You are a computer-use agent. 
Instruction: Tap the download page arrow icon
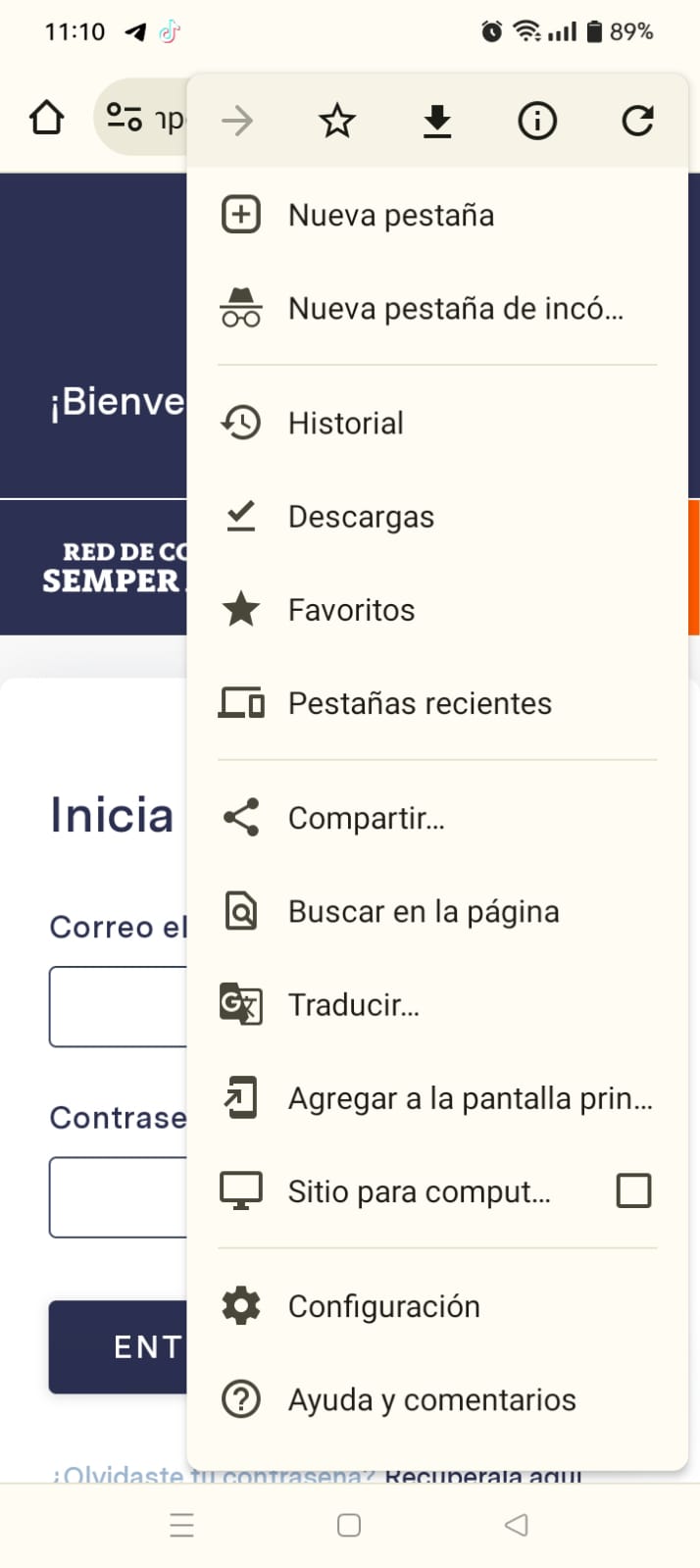[x=437, y=122]
